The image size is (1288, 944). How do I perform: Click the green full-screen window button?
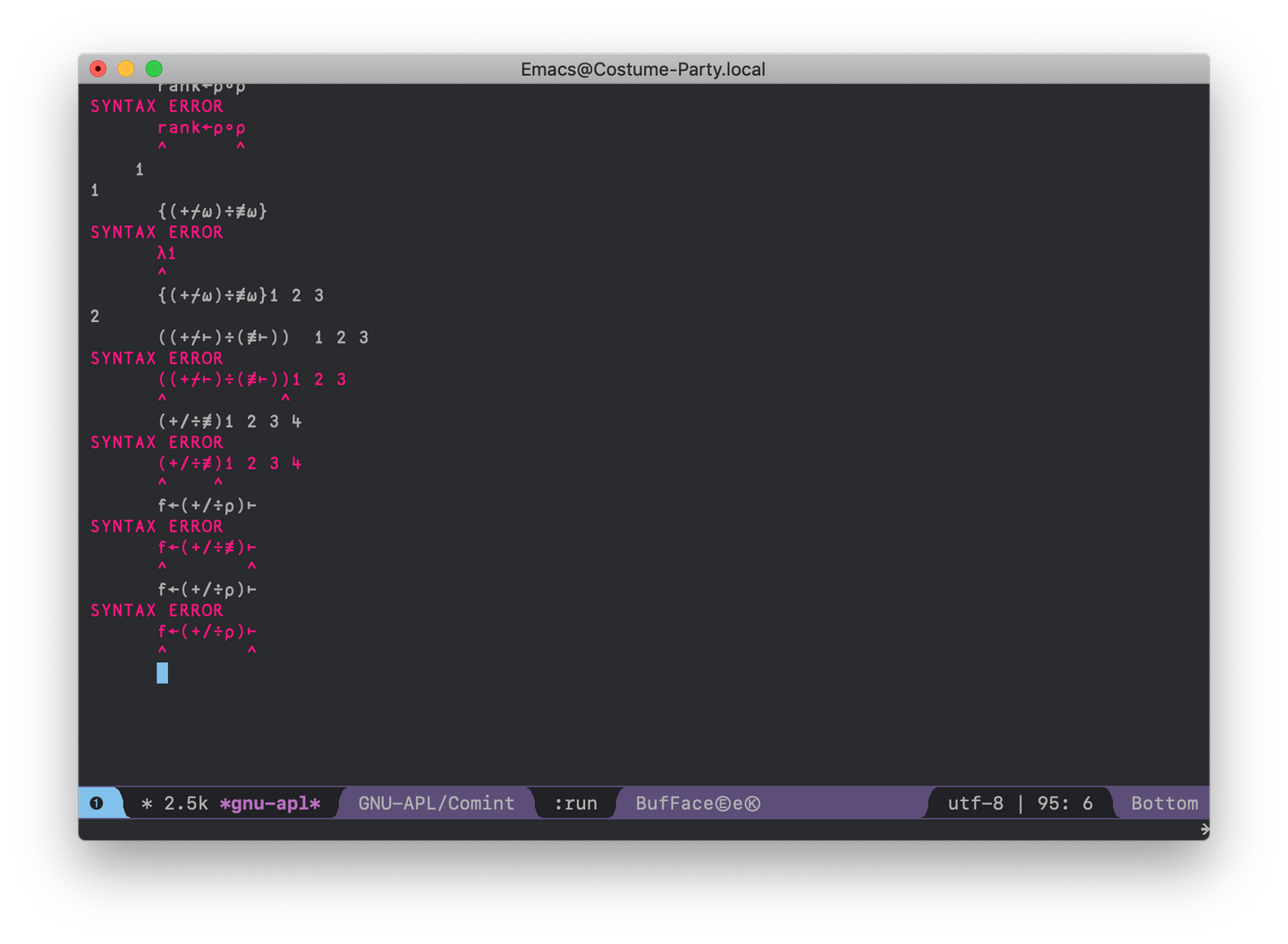click(154, 69)
